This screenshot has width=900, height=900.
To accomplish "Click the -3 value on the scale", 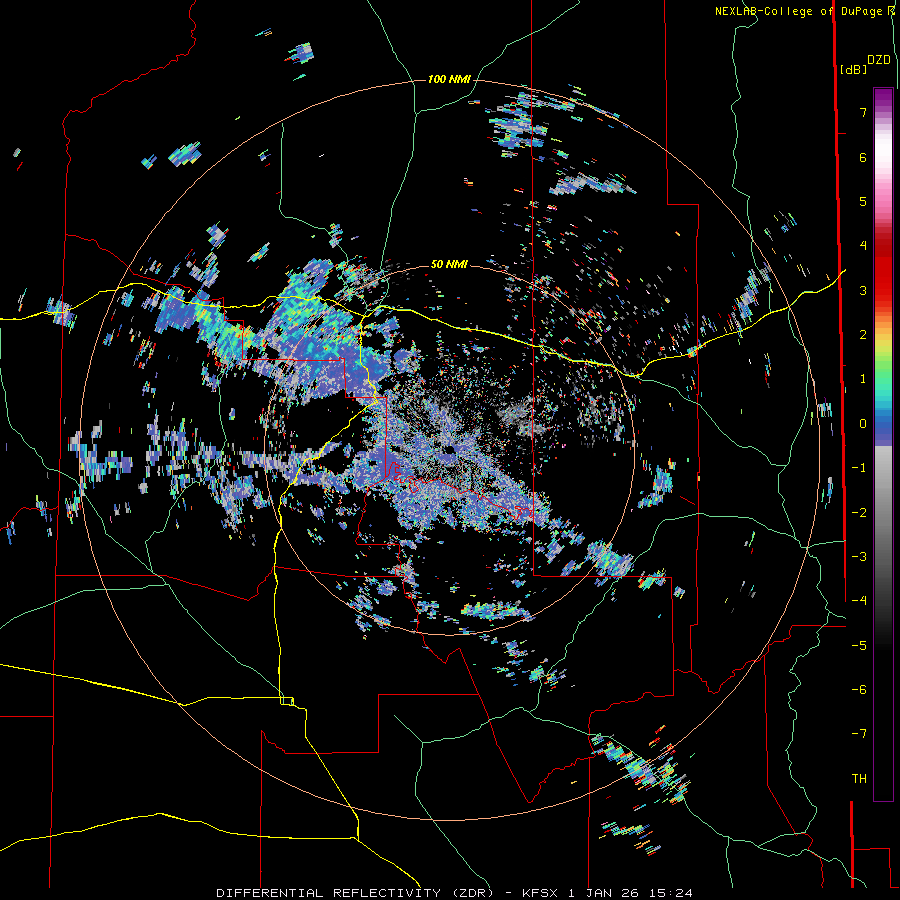I will (859, 557).
